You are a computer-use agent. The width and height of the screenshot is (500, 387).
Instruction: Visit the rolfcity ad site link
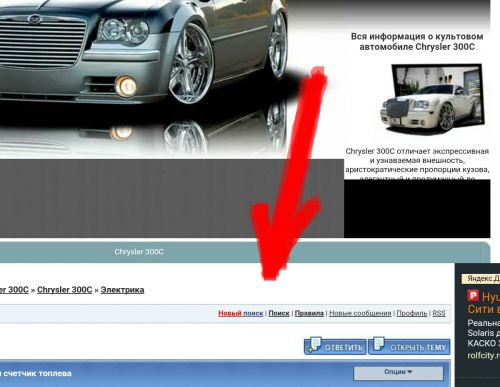(x=484, y=355)
